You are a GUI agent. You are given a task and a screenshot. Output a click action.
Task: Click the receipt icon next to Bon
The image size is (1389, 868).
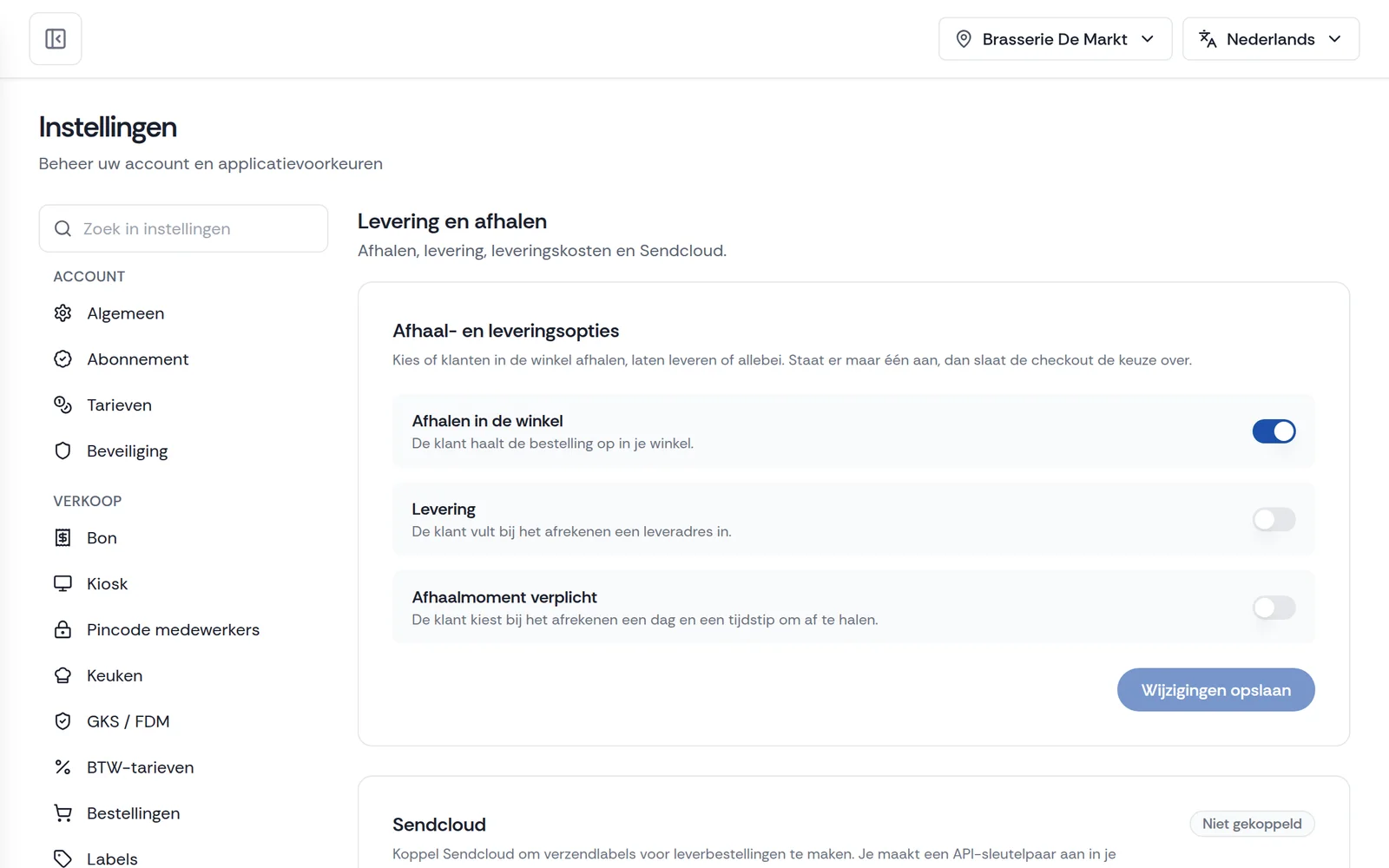(63, 538)
